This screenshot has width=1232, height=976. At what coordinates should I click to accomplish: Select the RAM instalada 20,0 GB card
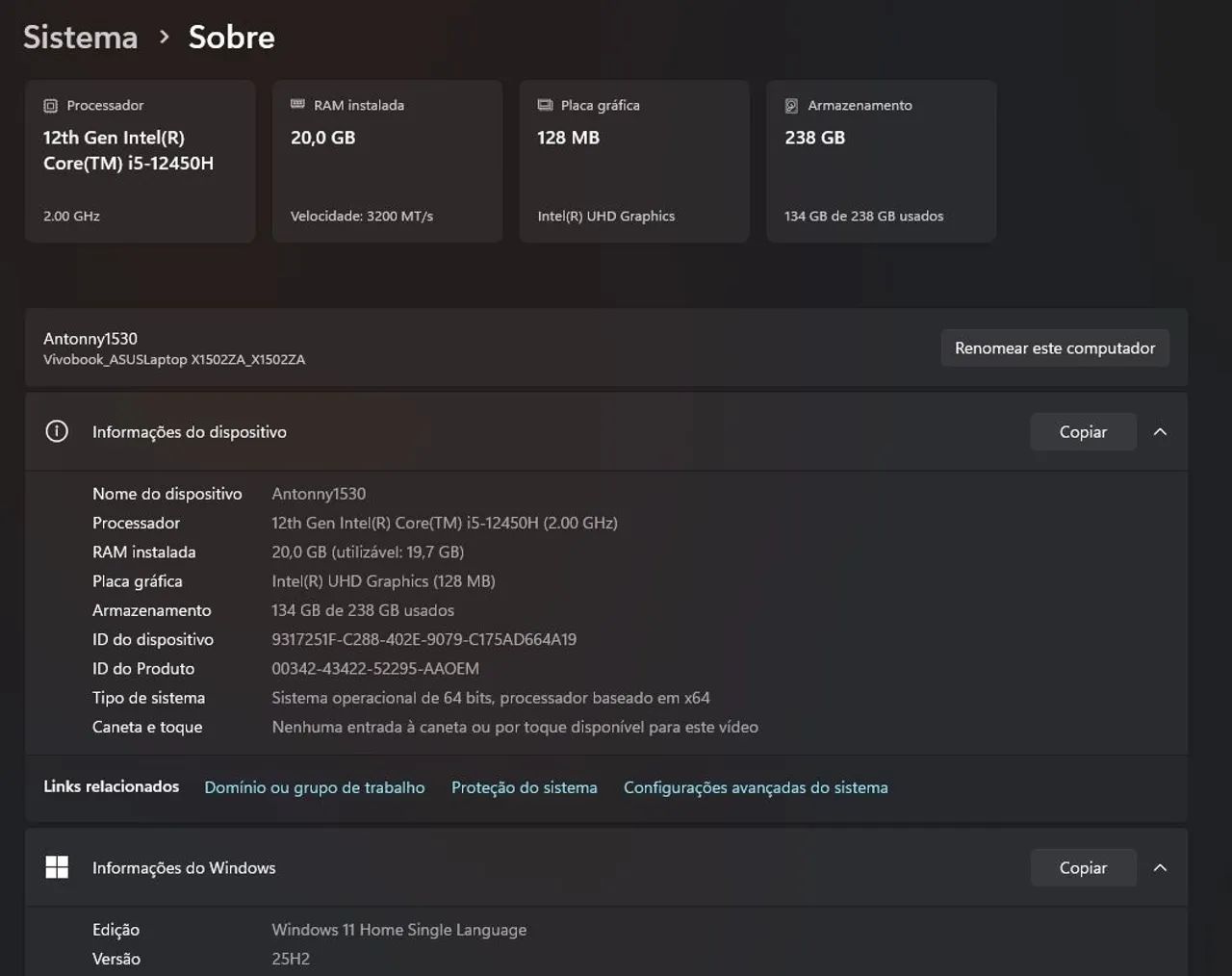coord(387,162)
